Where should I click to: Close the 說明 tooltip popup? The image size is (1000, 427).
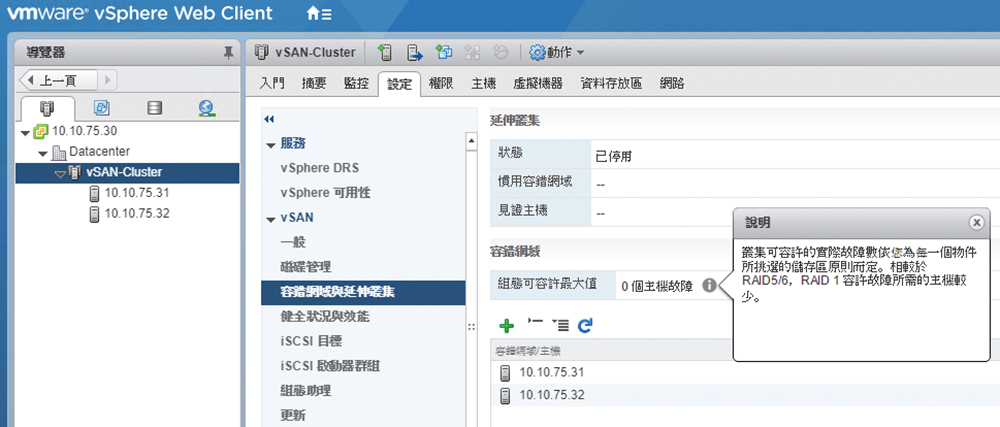pos(976,222)
